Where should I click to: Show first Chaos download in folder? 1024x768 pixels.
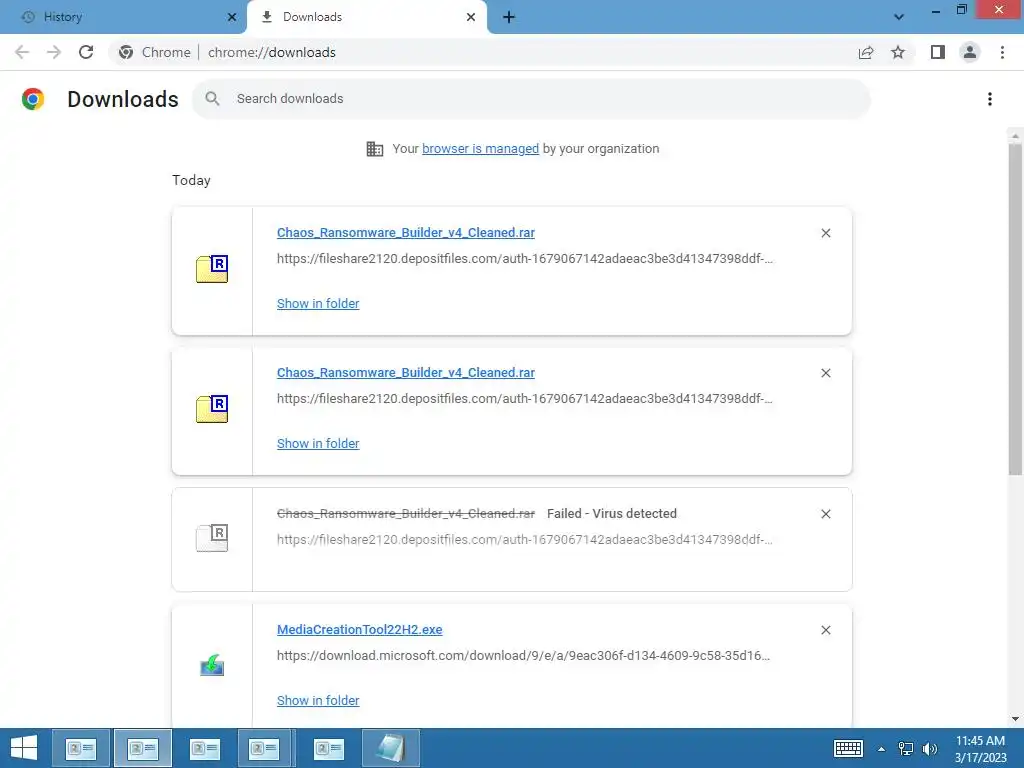click(x=318, y=304)
